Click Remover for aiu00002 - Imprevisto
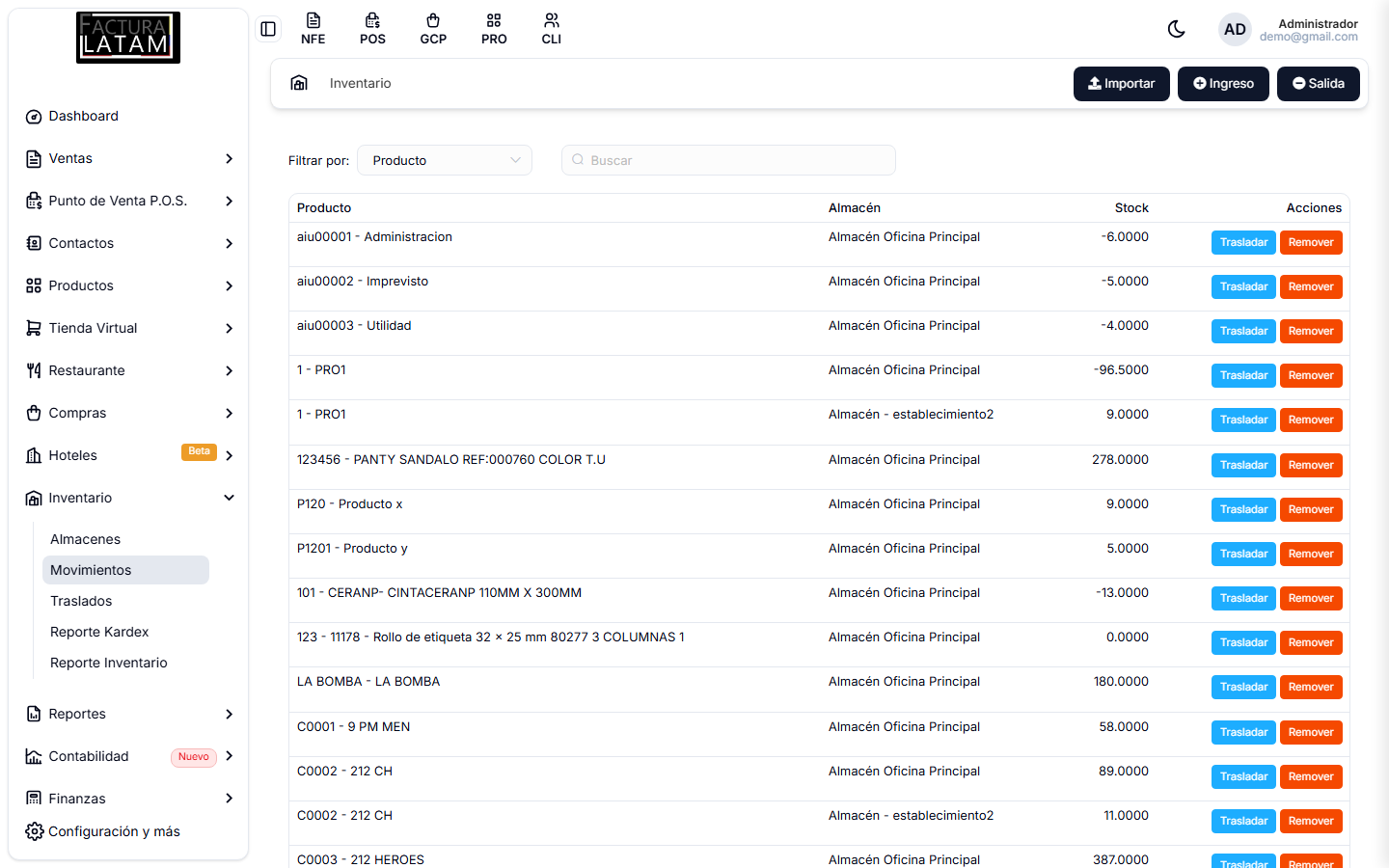1389x868 pixels. (1311, 287)
